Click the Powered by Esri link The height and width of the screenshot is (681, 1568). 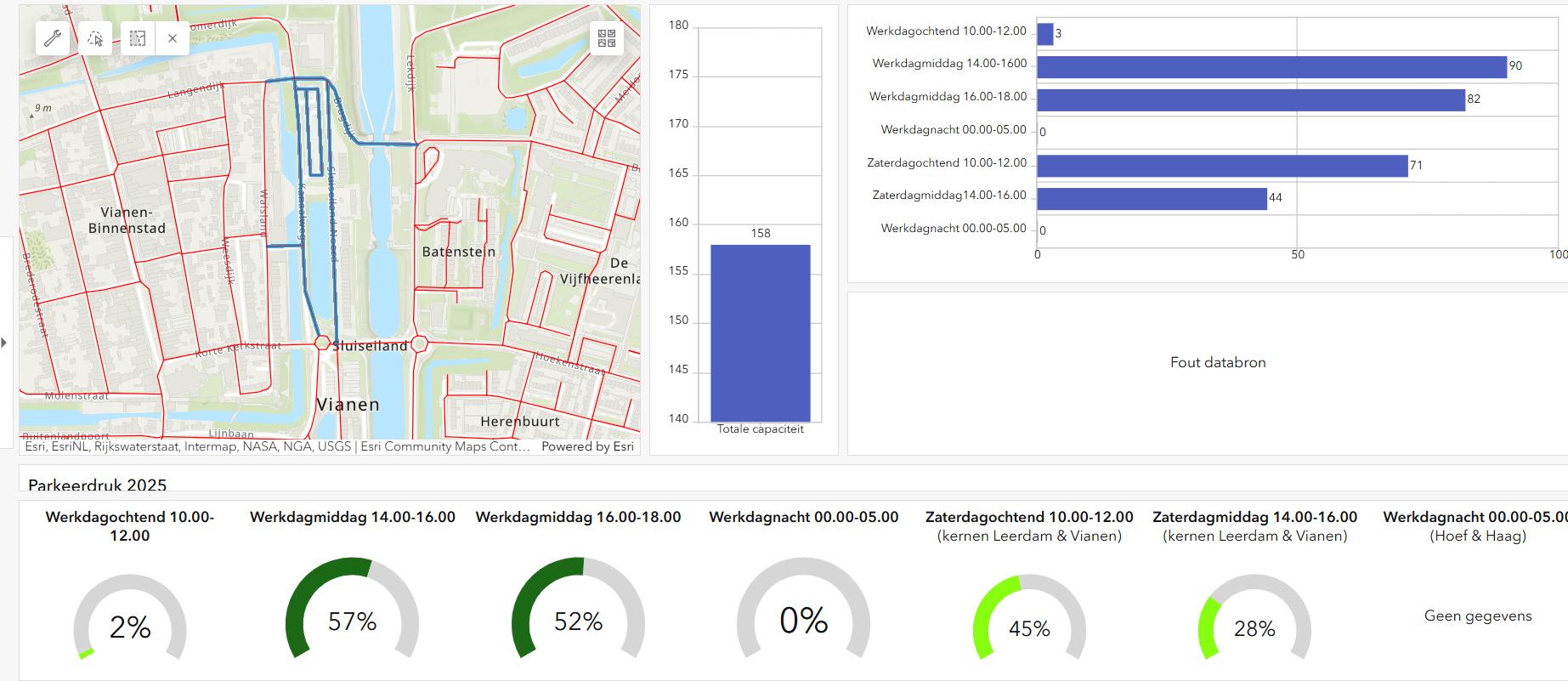(x=587, y=446)
